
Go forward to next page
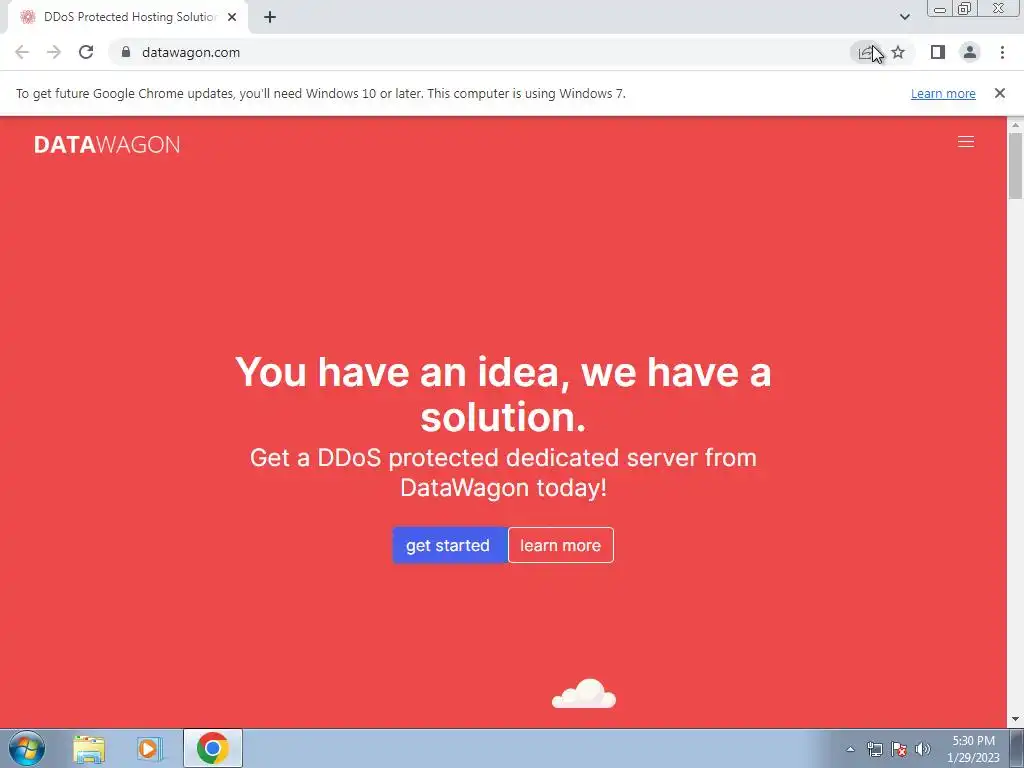pos(54,52)
